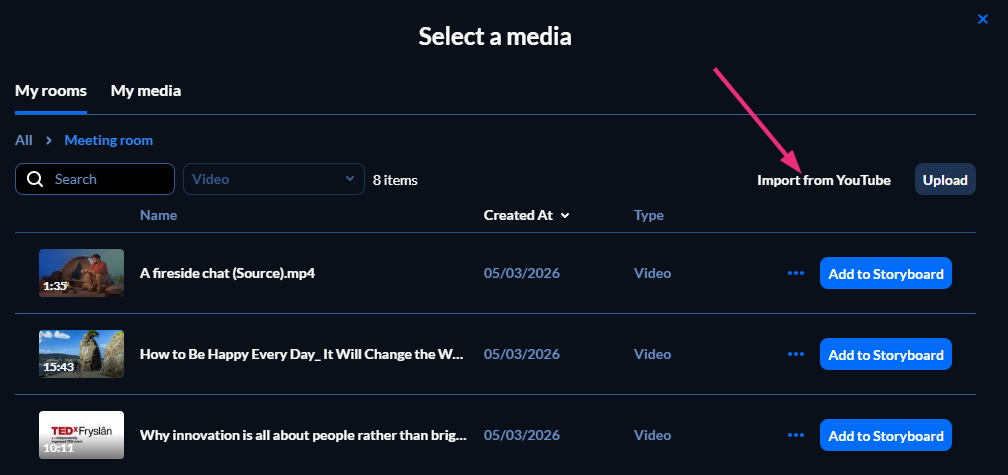The image size is (1008, 475).
Task: Select the My rooms tab
Action: [x=51, y=91]
